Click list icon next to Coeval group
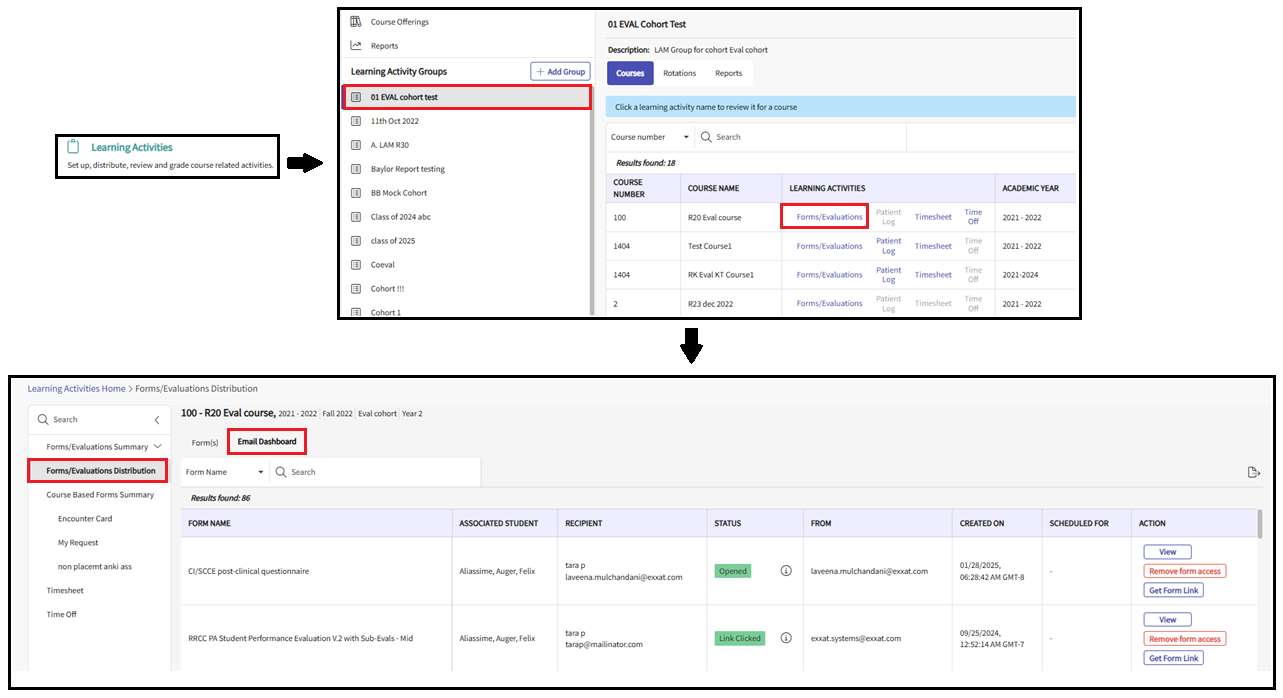Viewport: 1283px width, 698px height. coord(356,265)
